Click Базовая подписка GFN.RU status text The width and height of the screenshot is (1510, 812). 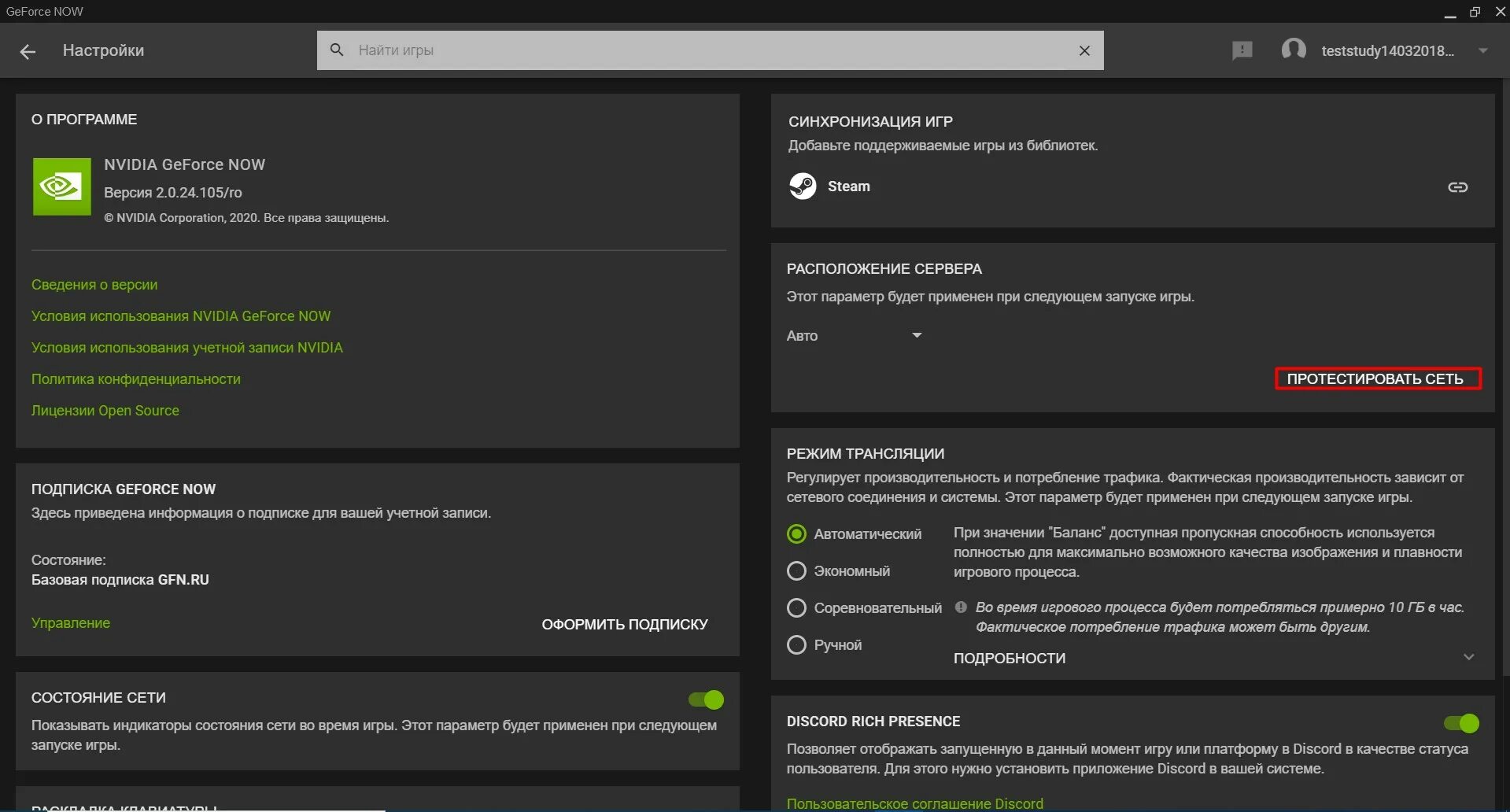(120, 580)
